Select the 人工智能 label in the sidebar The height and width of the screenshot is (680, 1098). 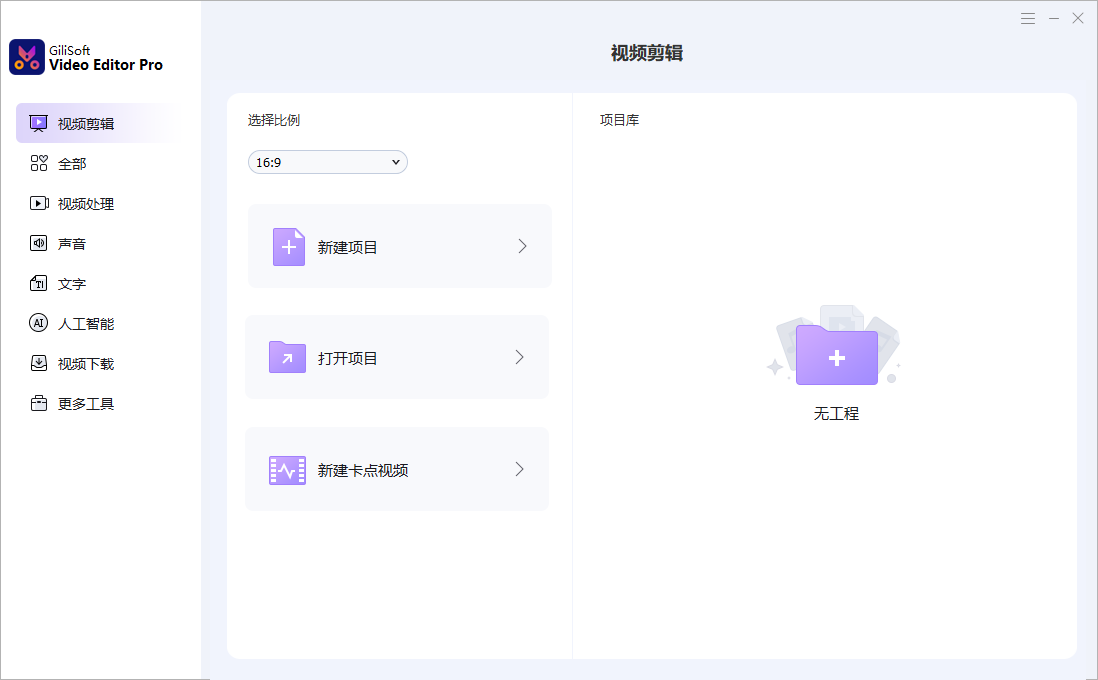tap(86, 324)
